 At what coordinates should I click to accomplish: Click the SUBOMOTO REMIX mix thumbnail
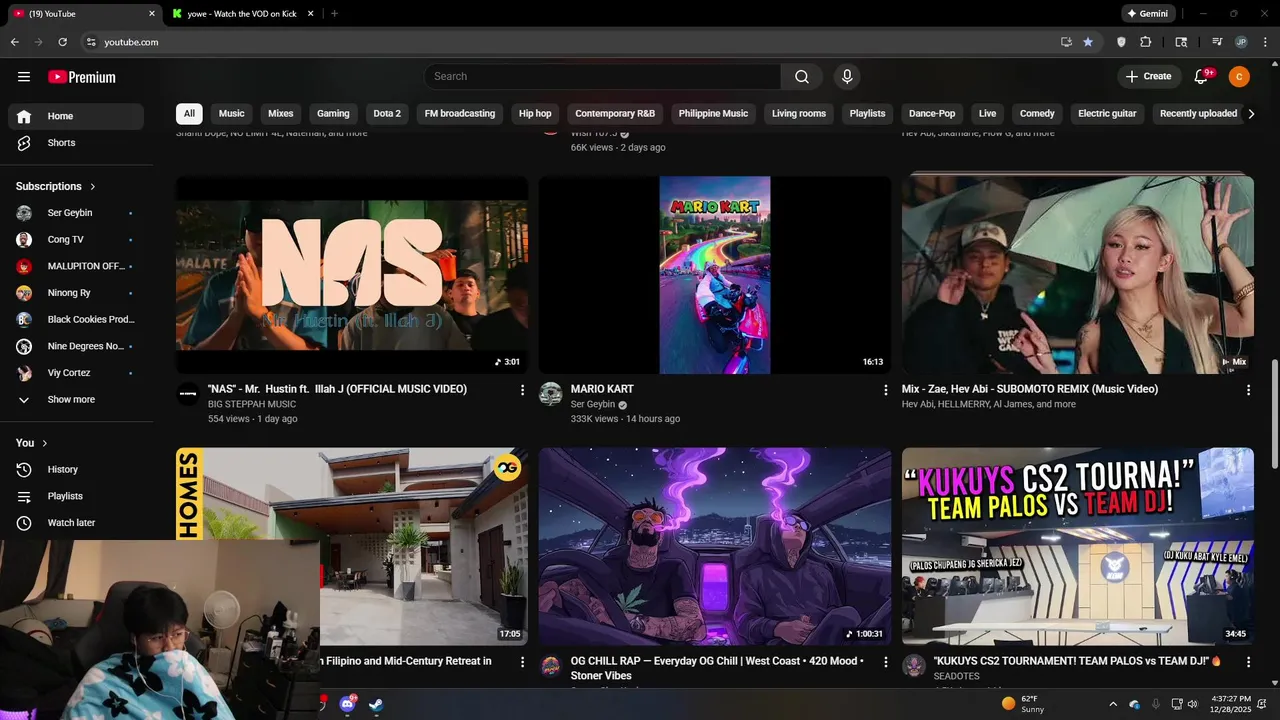[x=1078, y=275]
